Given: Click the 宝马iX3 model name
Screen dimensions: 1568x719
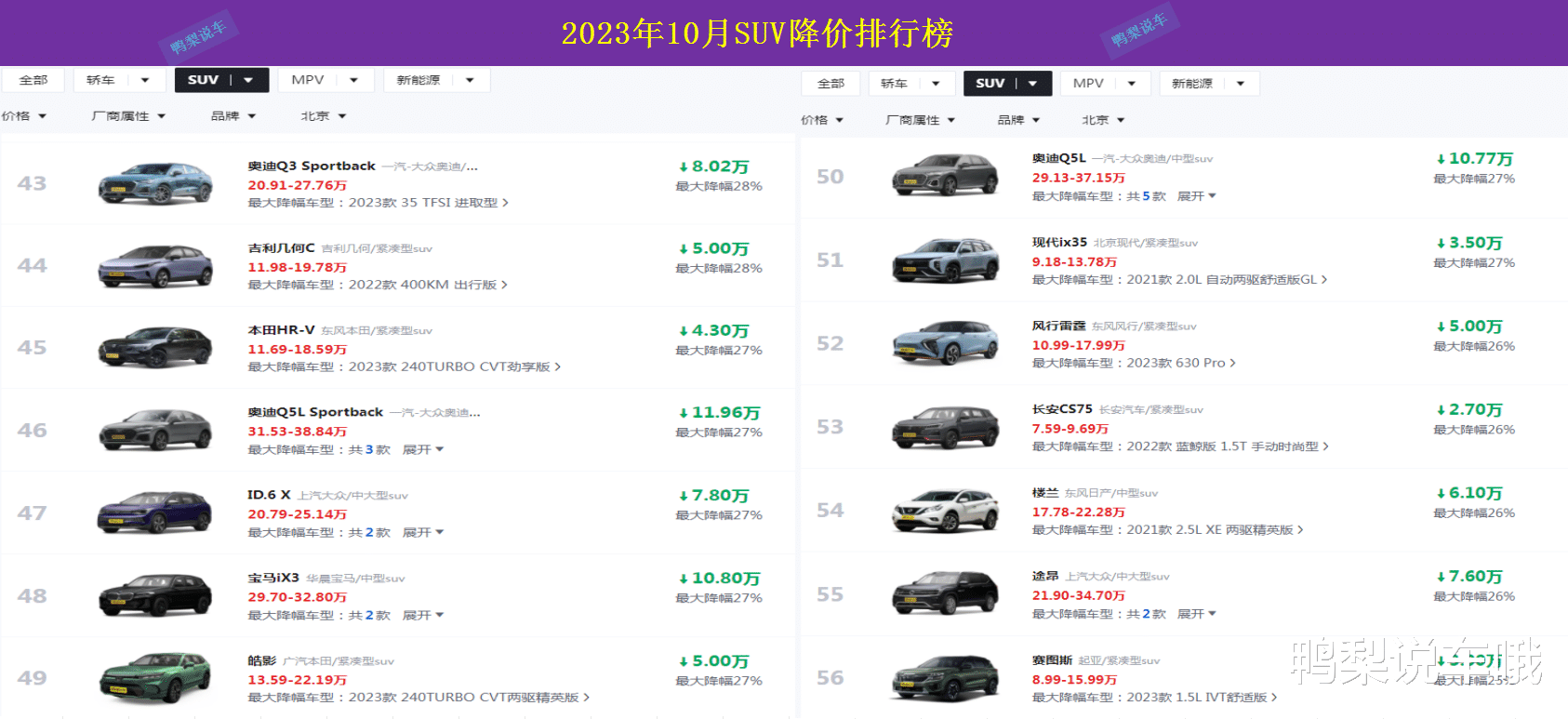Looking at the screenshot, I should pyautogui.click(x=273, y=578).
